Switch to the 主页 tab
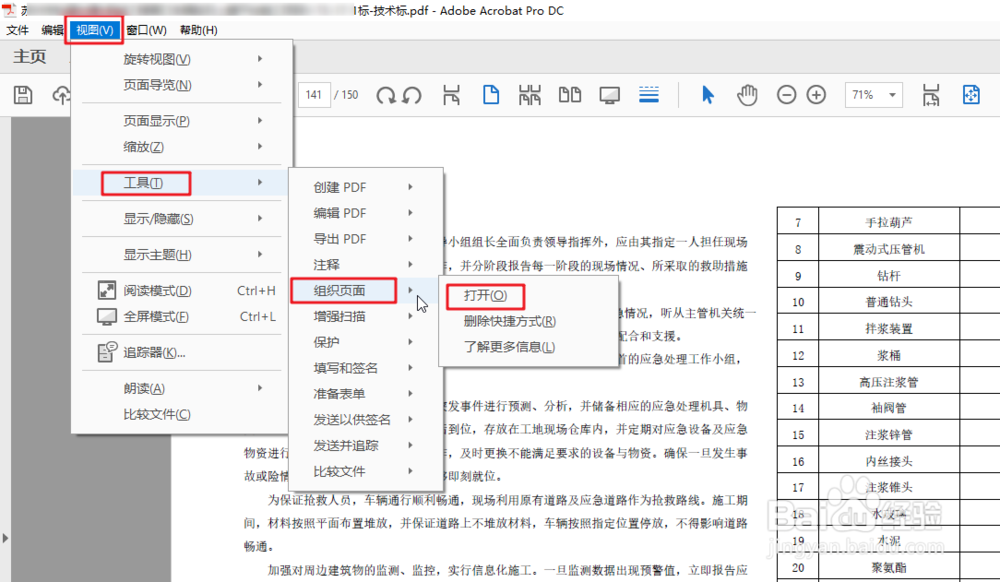Image resolution: width=1000 pixels, height=582 pixels. click(x=32, y=57)
